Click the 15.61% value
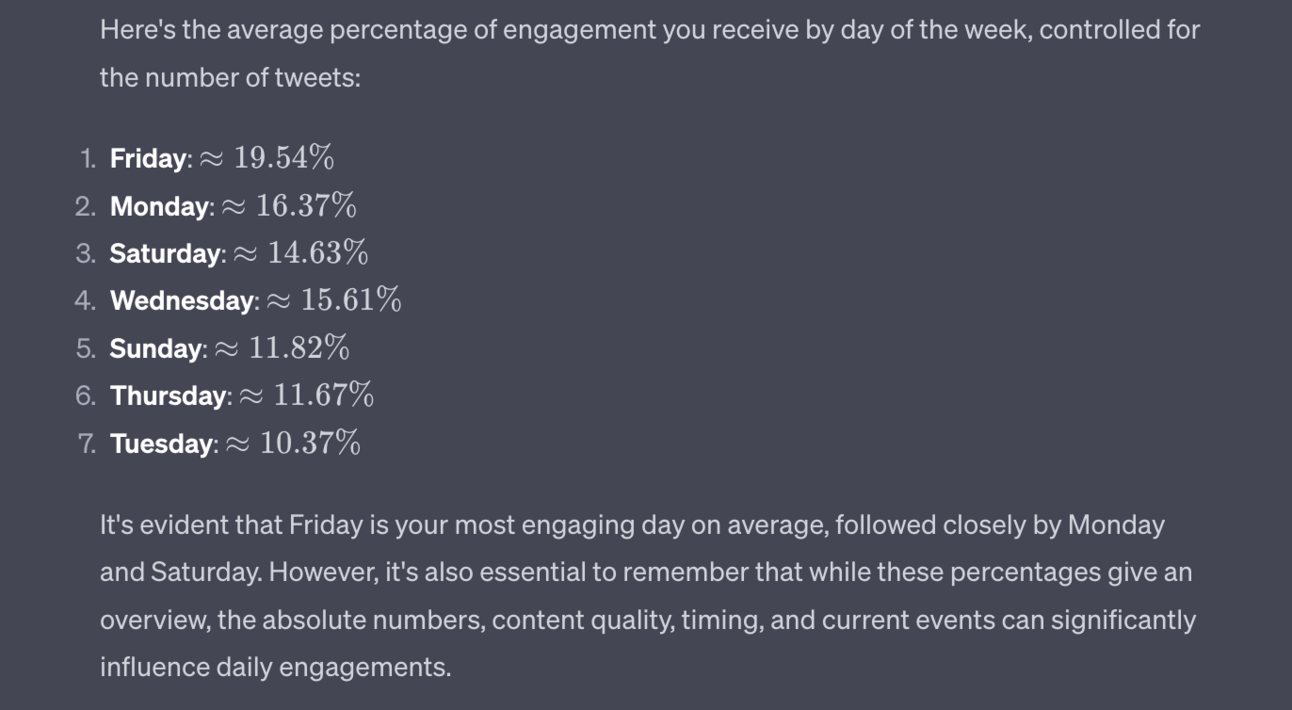 pos(350,301)
